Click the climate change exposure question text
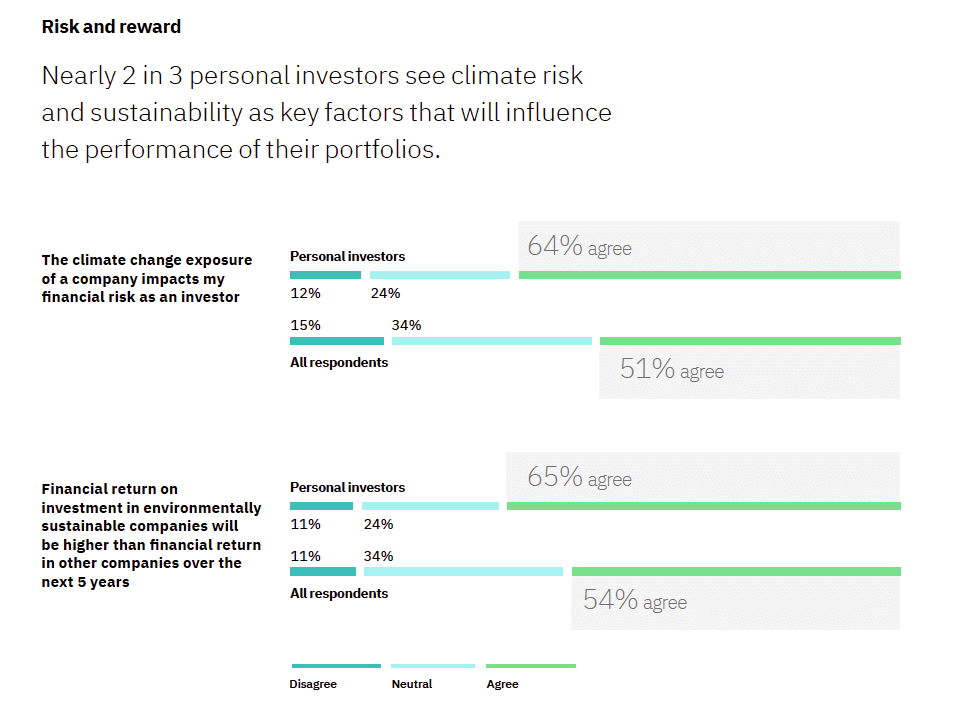This screenshot has width=965, height=723. point(147,278)
